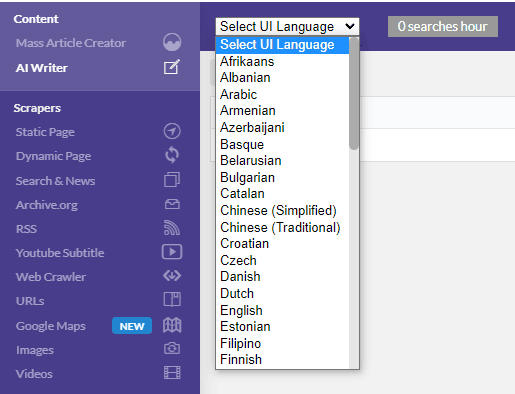This screenshot has width=515, height=394.
Task: Set UI language to English
Action: click(x=282, y=310)
